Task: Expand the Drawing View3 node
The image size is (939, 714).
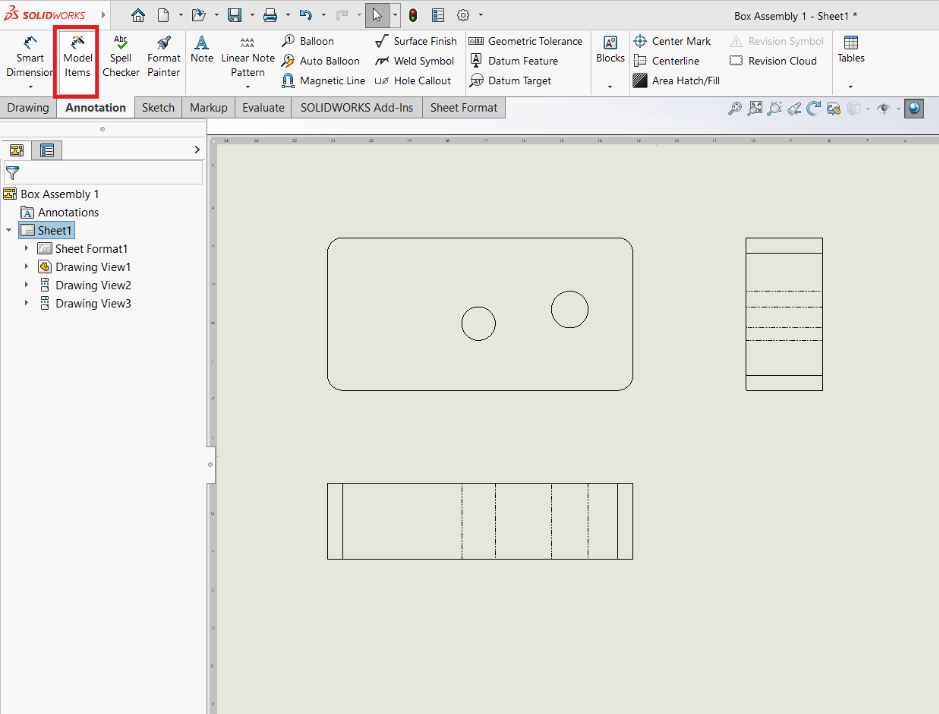Action: [26, 303]
